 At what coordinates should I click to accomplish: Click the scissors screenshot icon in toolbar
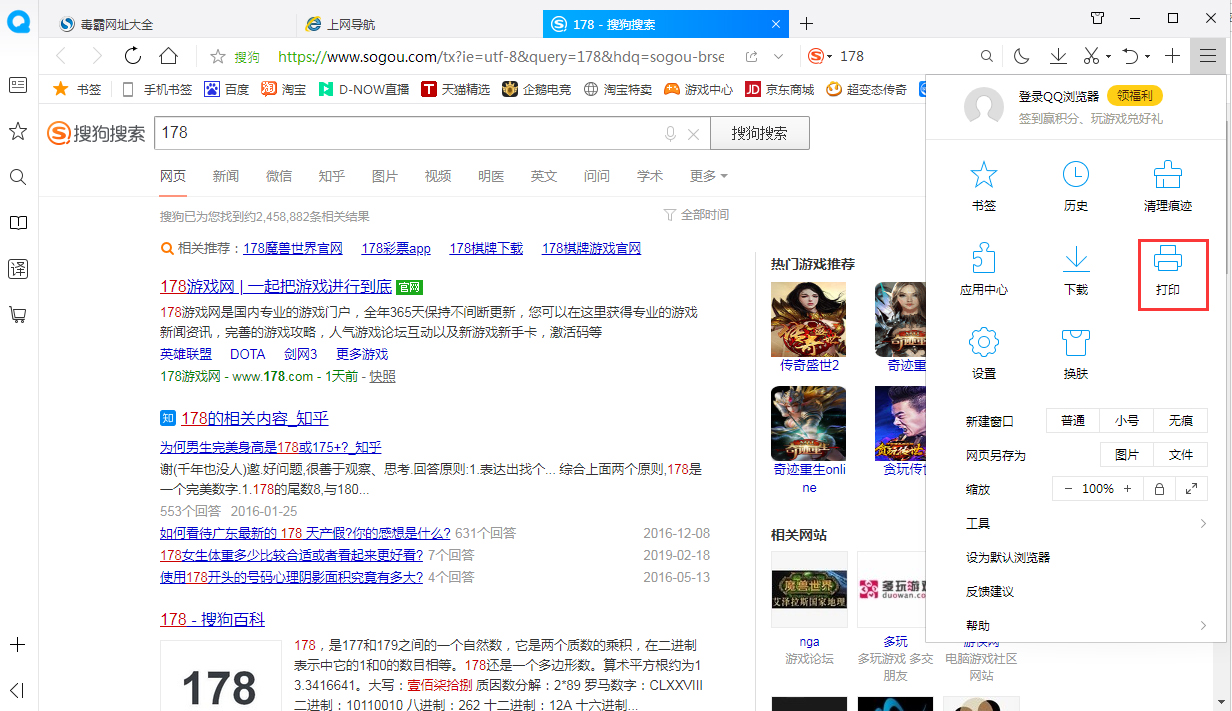pos(1089,56)
